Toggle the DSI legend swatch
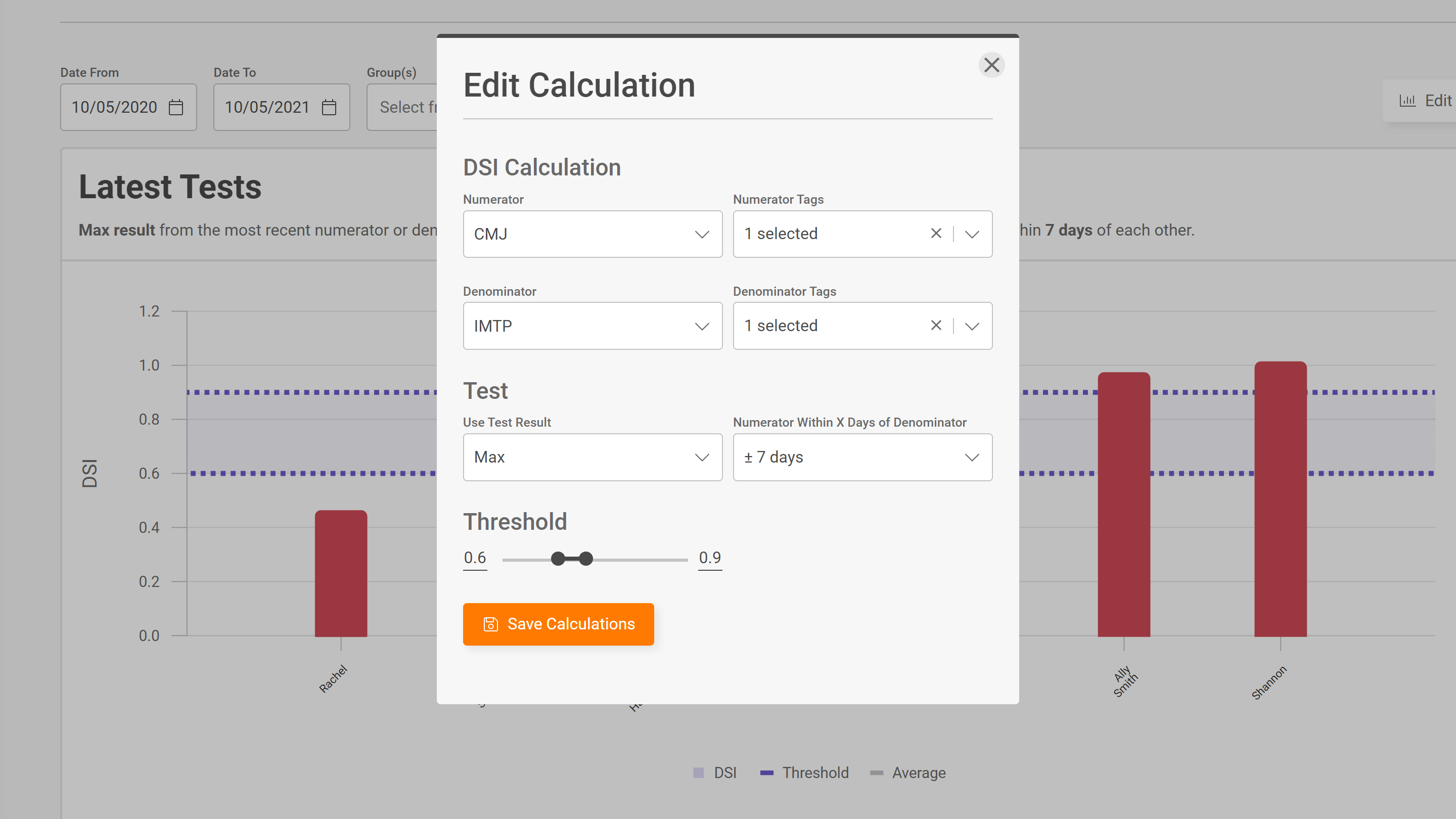The height and width of the screenshot is (819, 1456). 699,772
